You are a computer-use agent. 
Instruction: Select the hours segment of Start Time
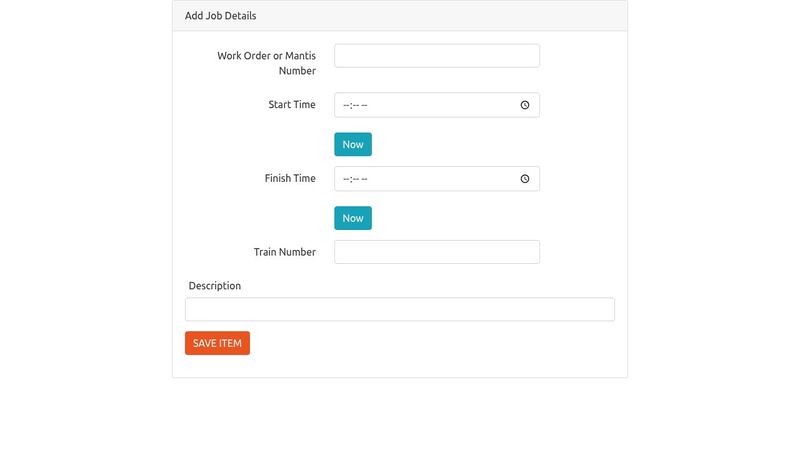[x=346, y=105]
